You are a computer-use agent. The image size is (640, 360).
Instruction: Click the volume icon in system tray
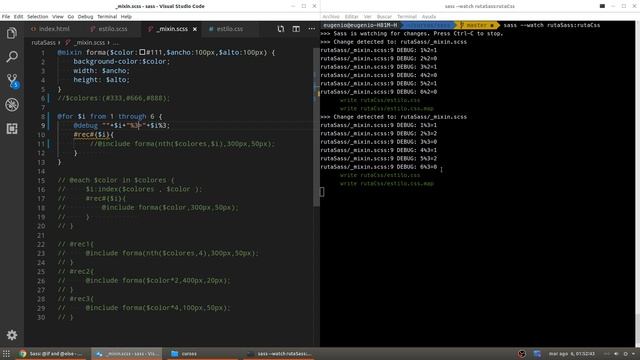pyautogui.click(x=616, y=354)
